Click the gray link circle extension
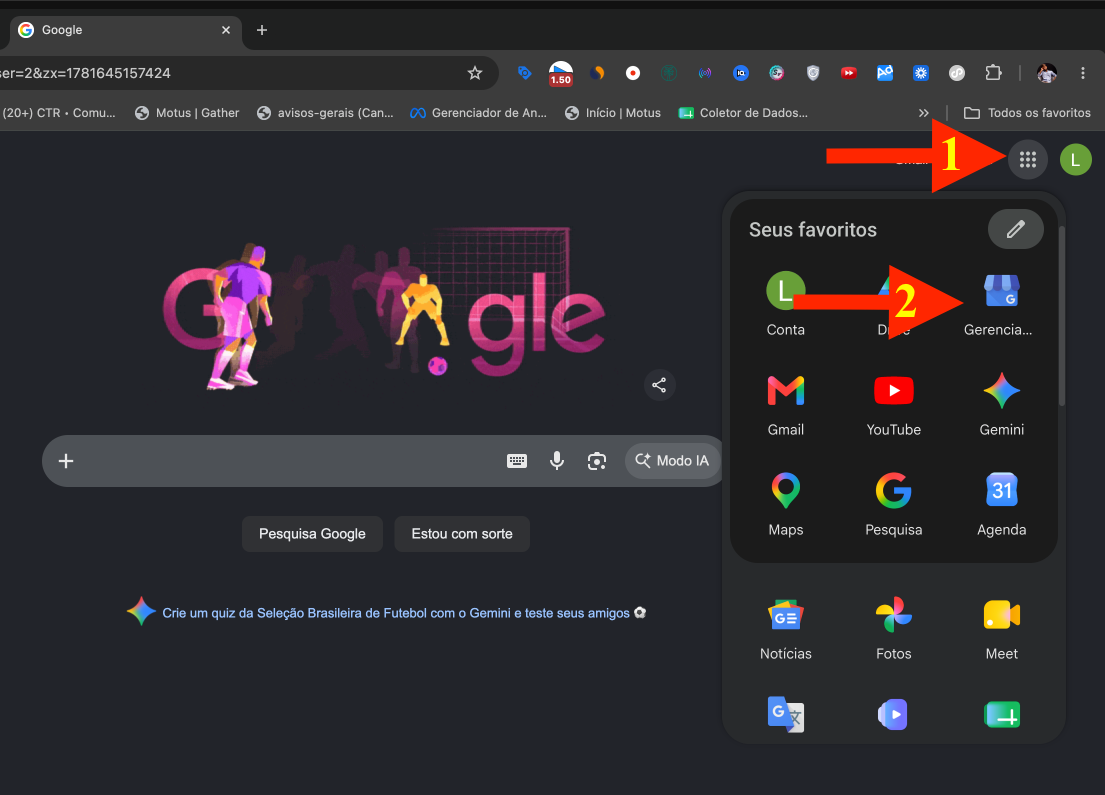 pyautogui.click(x=956, y=73)
